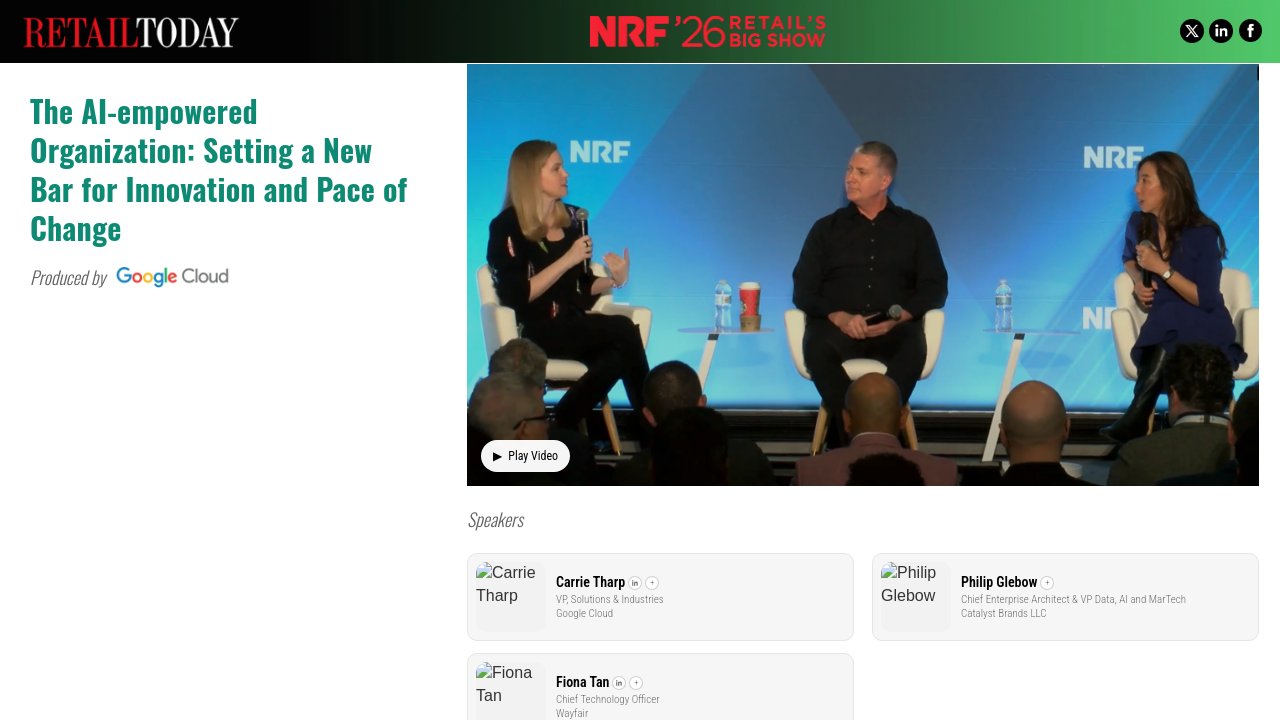The height and width of the screenshot is (720, 1280).
Task: Click the "Speakers" section heading
Action: 496,520
